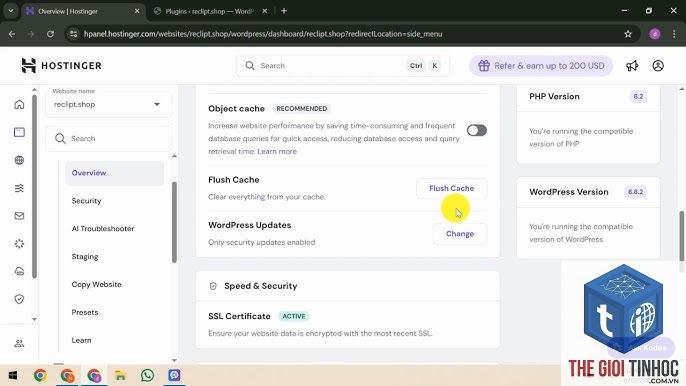The height and width of the screenshot is (386, 686).
Task: Click the Only security updates enabled text
Action: (262, 242)
